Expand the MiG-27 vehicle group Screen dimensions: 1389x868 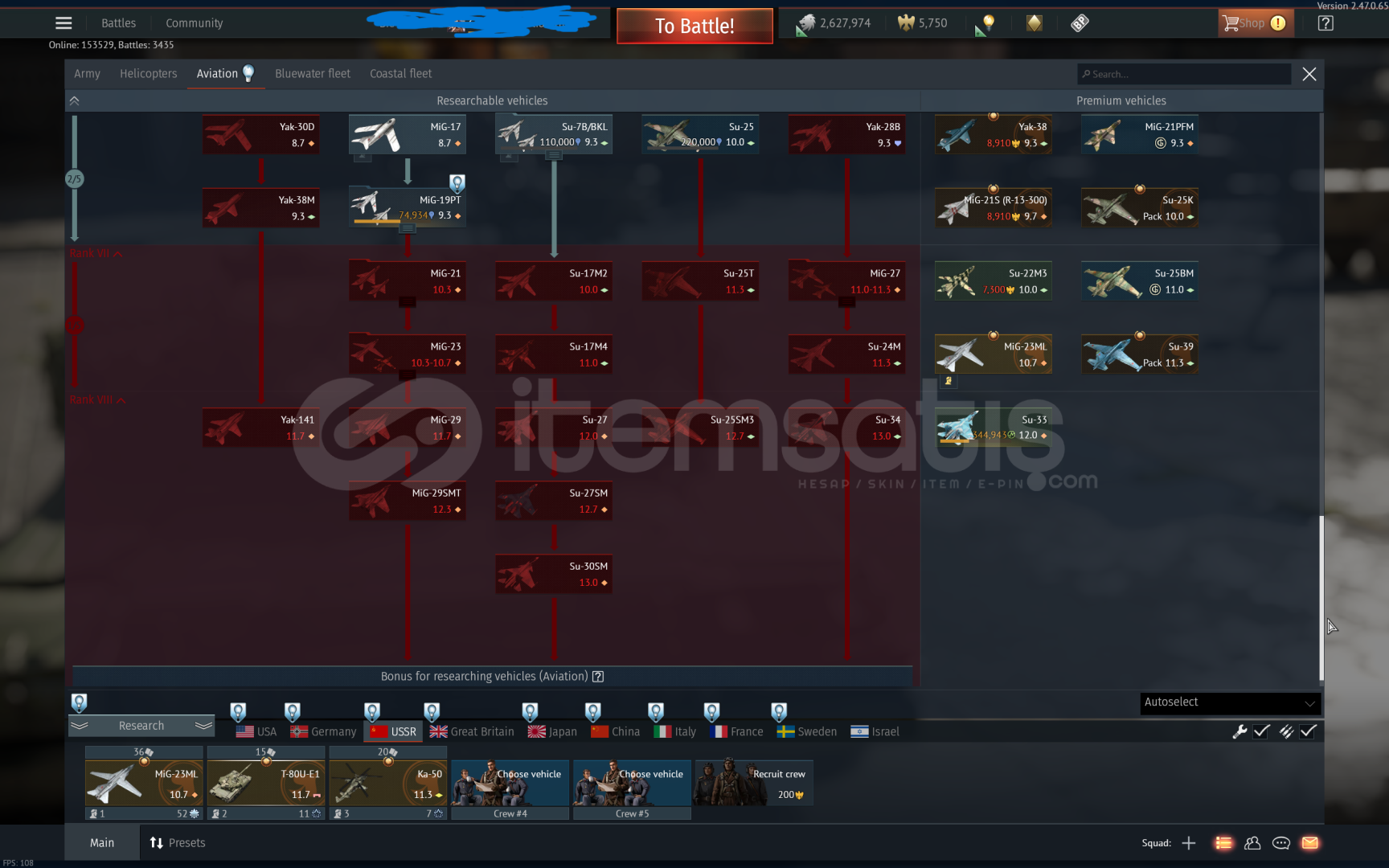(x=846, y=301)
